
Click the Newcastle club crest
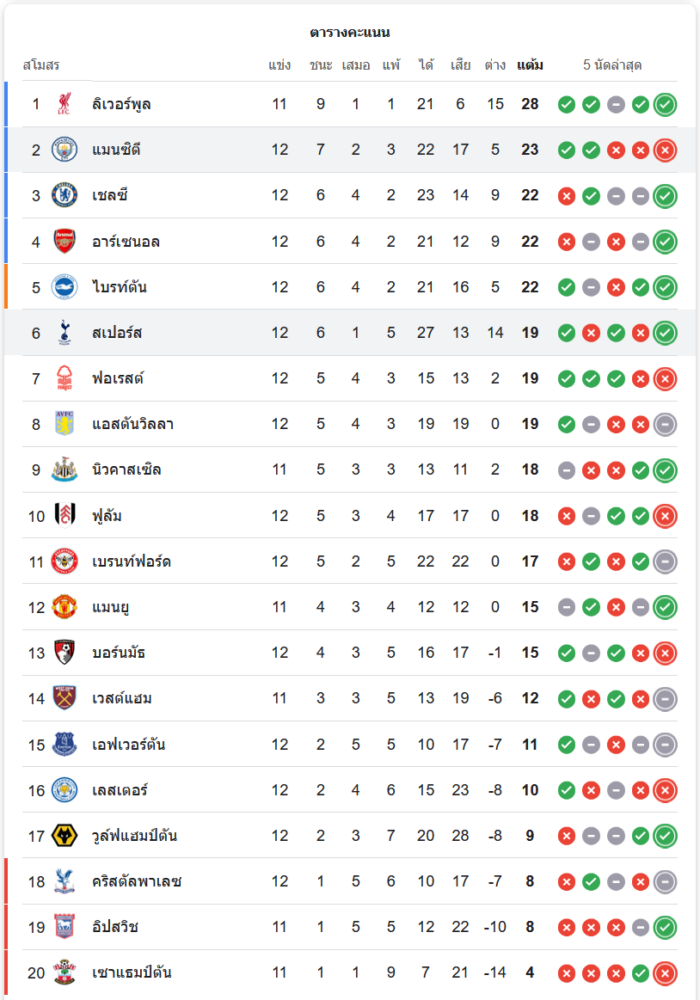coord(65,470)
